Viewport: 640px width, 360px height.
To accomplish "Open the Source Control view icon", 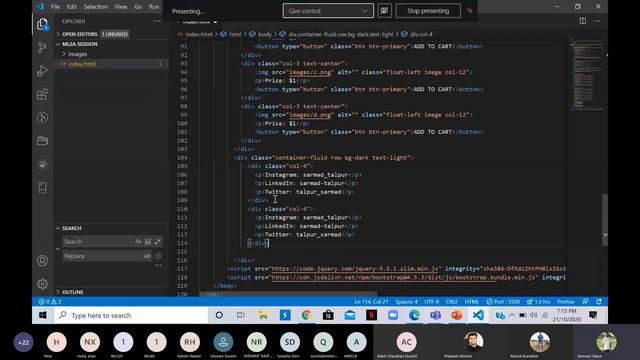I will point(42,47).
